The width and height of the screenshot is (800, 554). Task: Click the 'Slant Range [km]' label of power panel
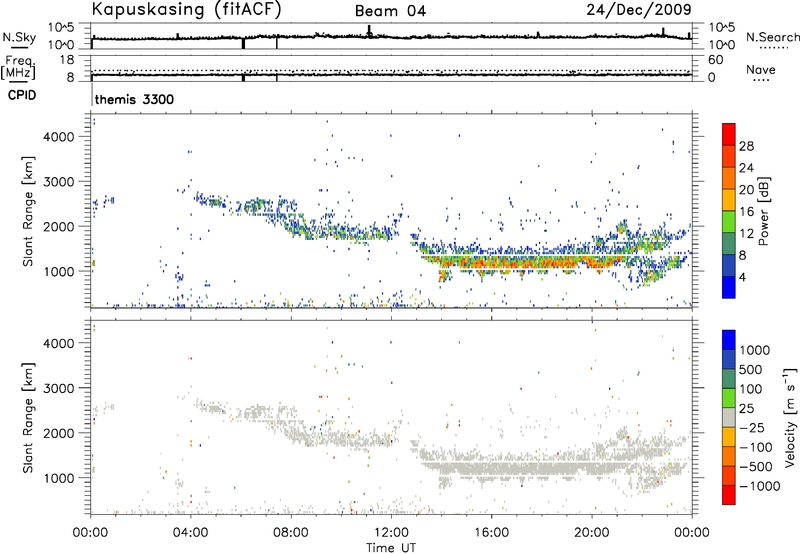click(28, 211)
